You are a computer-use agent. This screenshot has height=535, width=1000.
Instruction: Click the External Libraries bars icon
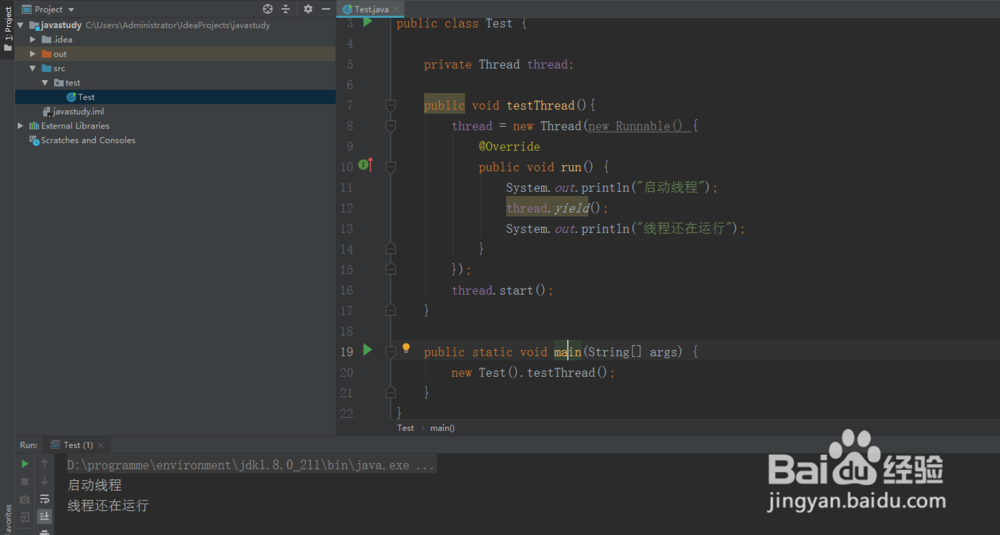(x=34, y=126)
